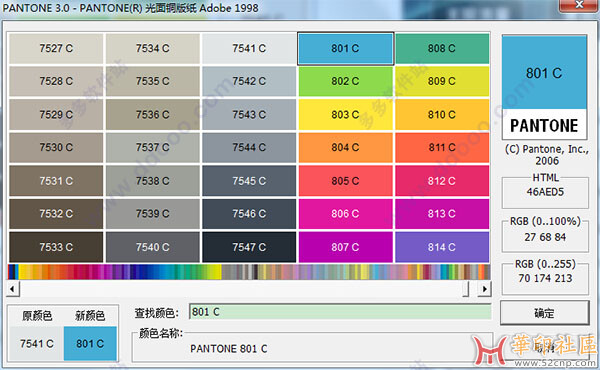Choose the 805 C red swatch
600x370 pixels.
[x=345, y=181]
